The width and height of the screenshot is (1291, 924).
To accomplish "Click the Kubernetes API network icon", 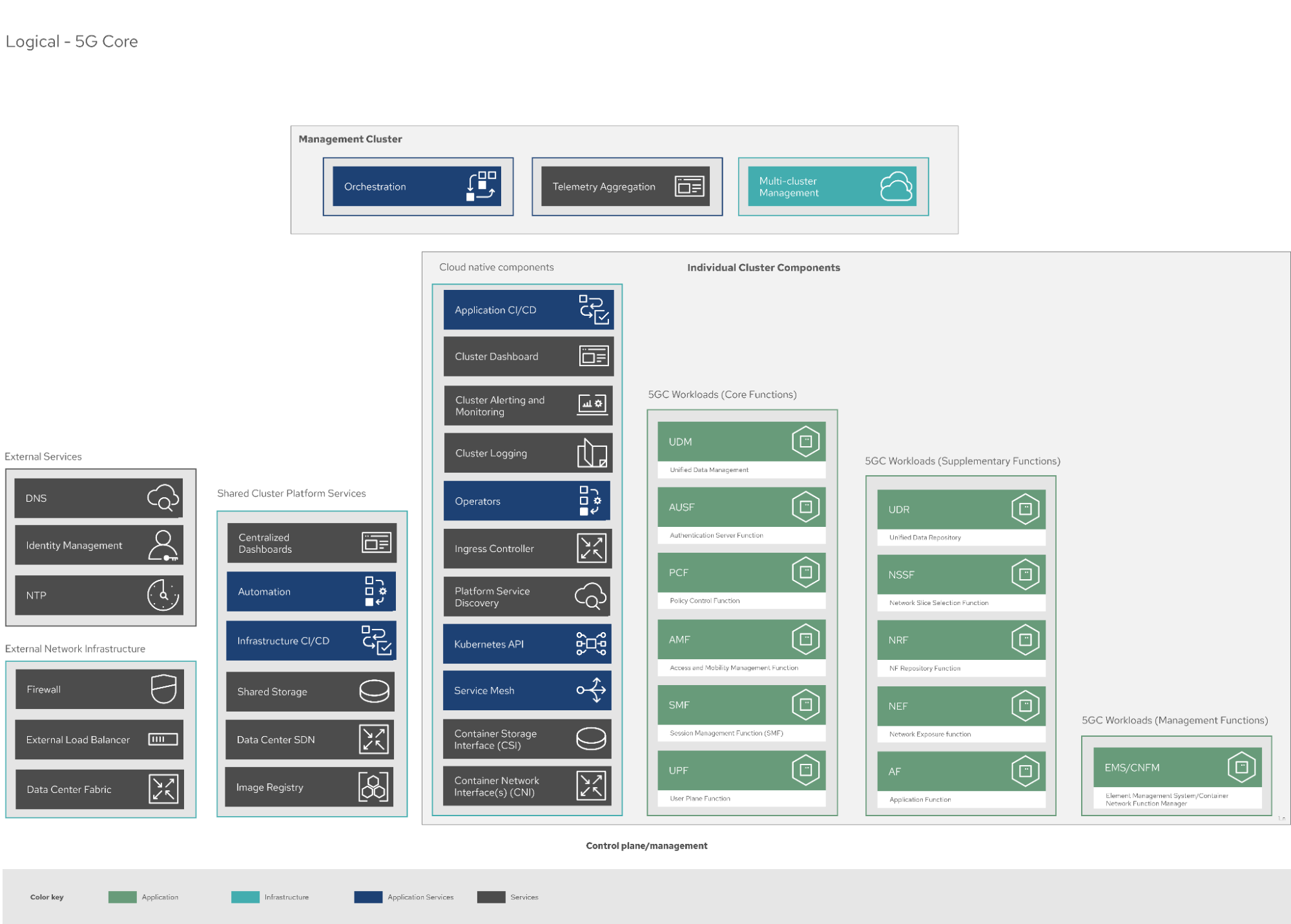I will click(591, 644).
